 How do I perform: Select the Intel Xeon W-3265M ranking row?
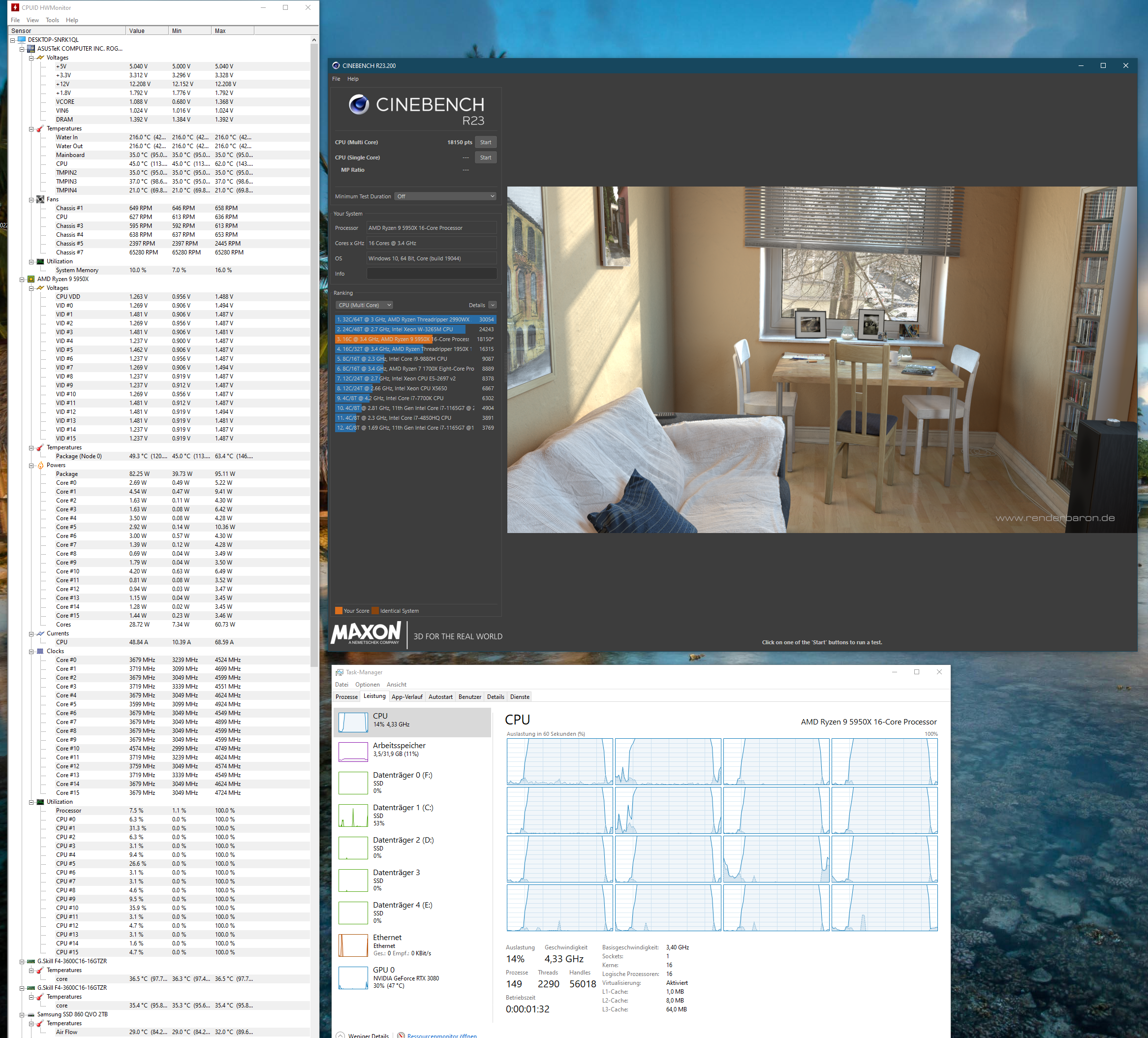click(x=415, y=329)
